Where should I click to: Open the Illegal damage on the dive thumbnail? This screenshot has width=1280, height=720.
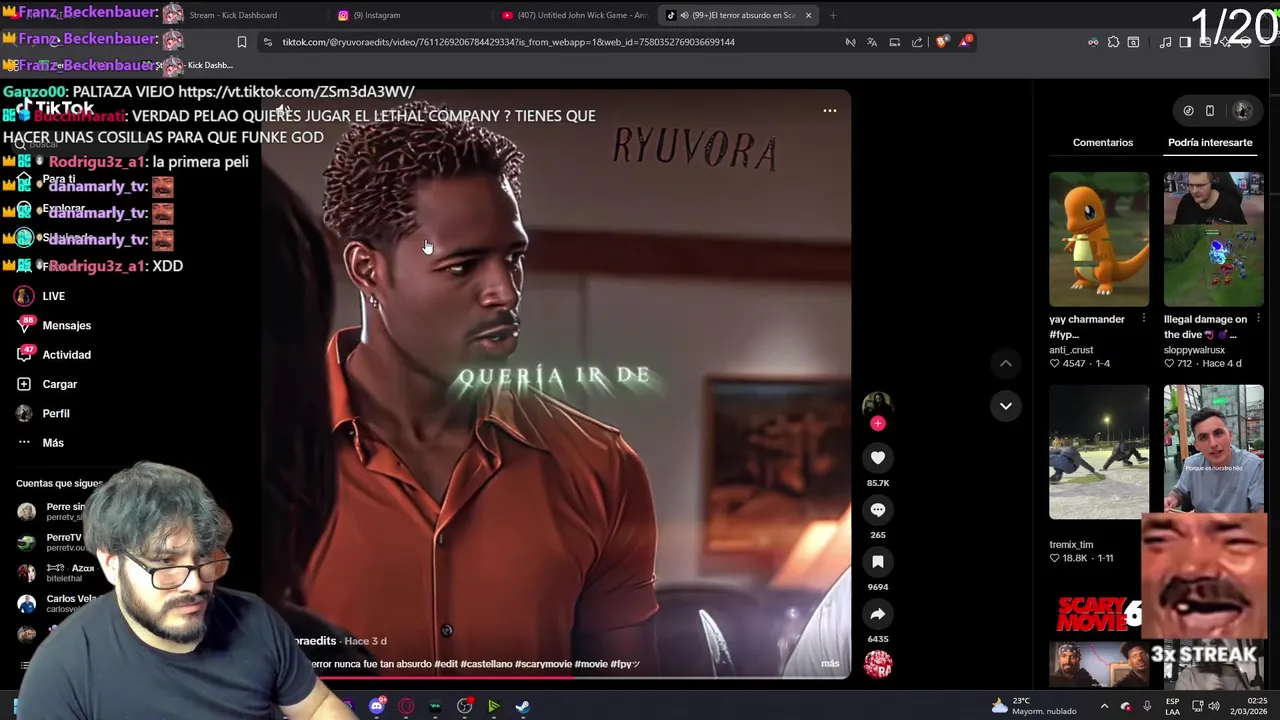[1213, 239]
